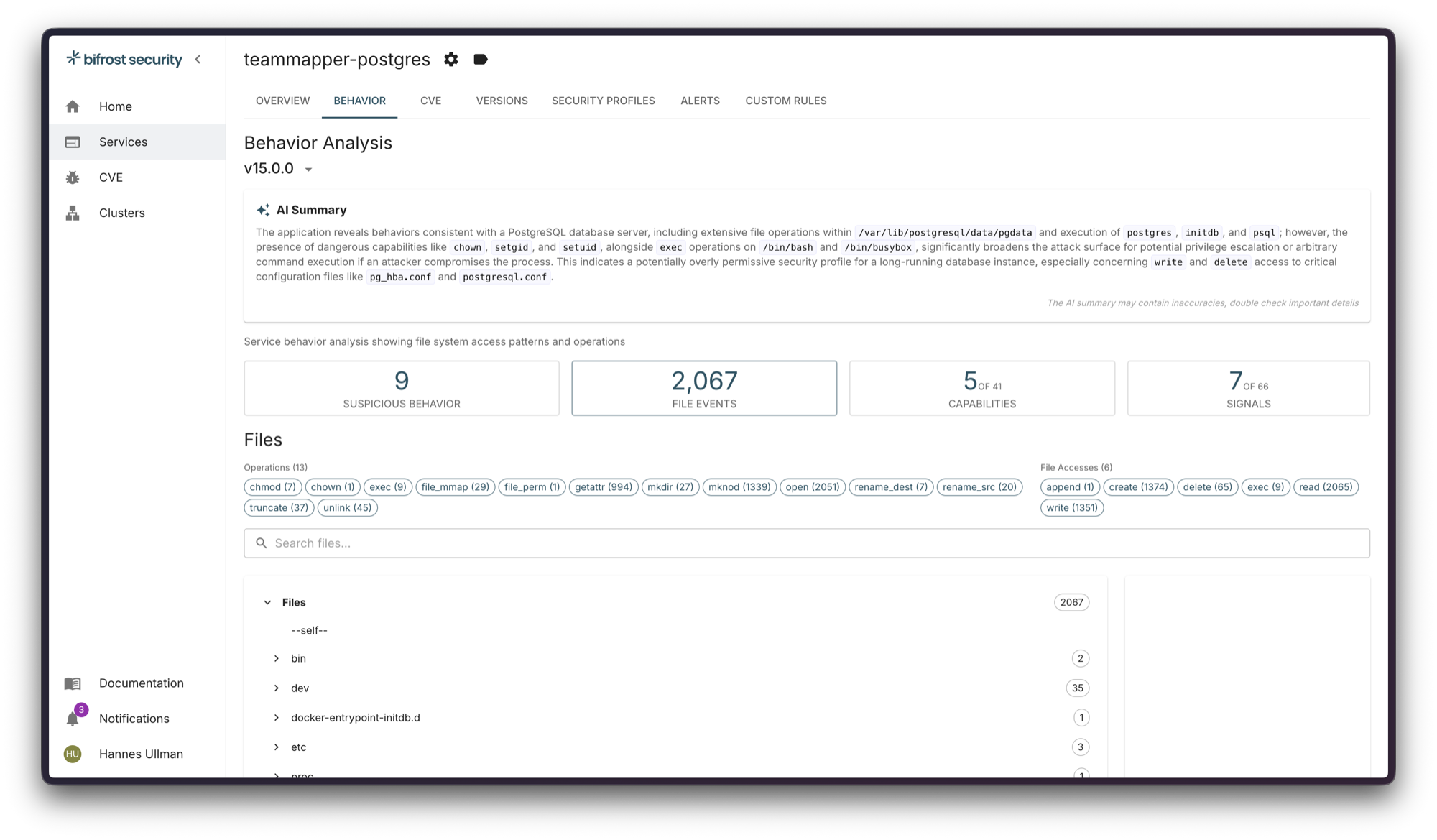
Task: Toggle the unlink (45) filter chip
Action: point(348,507)
